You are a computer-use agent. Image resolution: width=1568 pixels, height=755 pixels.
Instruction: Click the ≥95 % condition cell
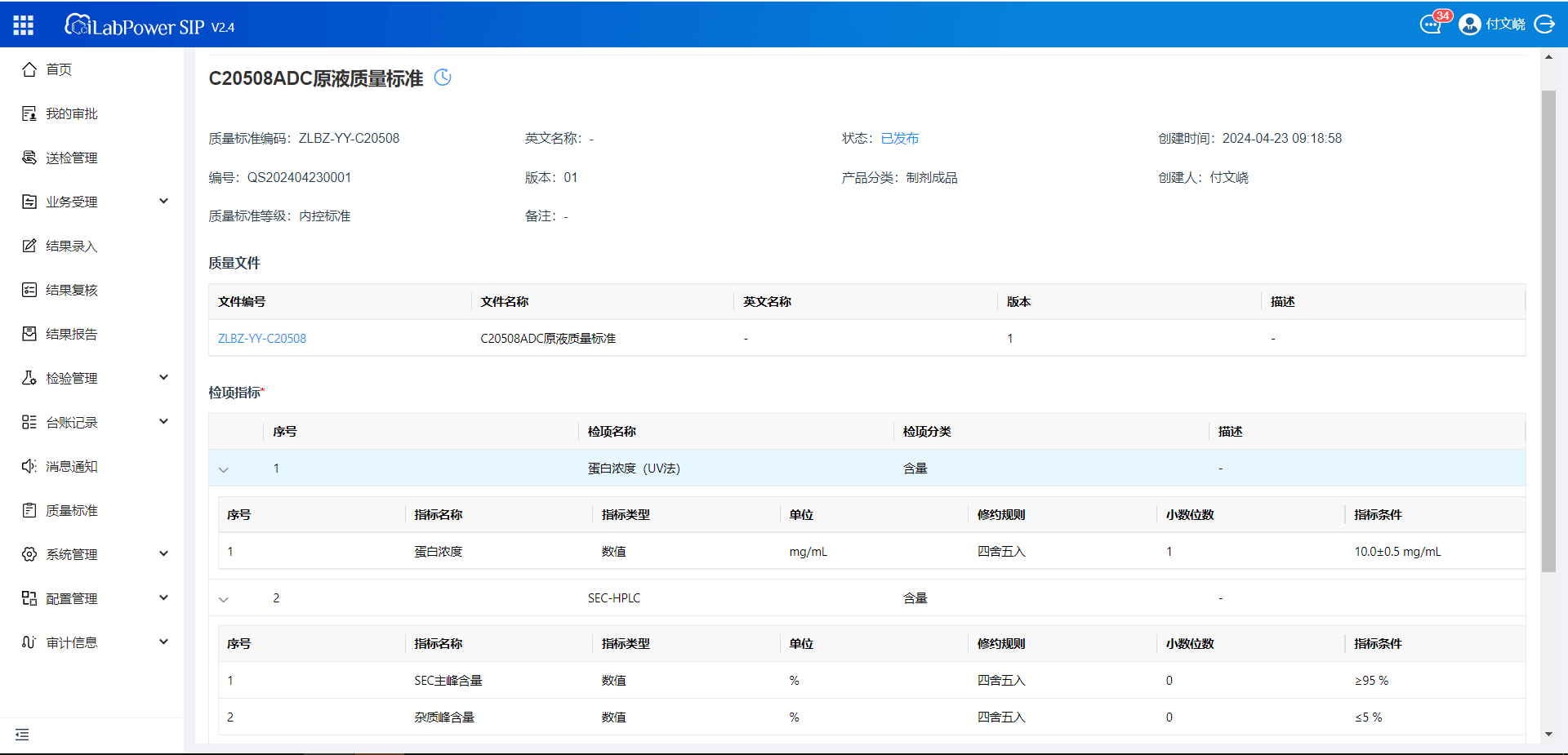point(1371,681)
